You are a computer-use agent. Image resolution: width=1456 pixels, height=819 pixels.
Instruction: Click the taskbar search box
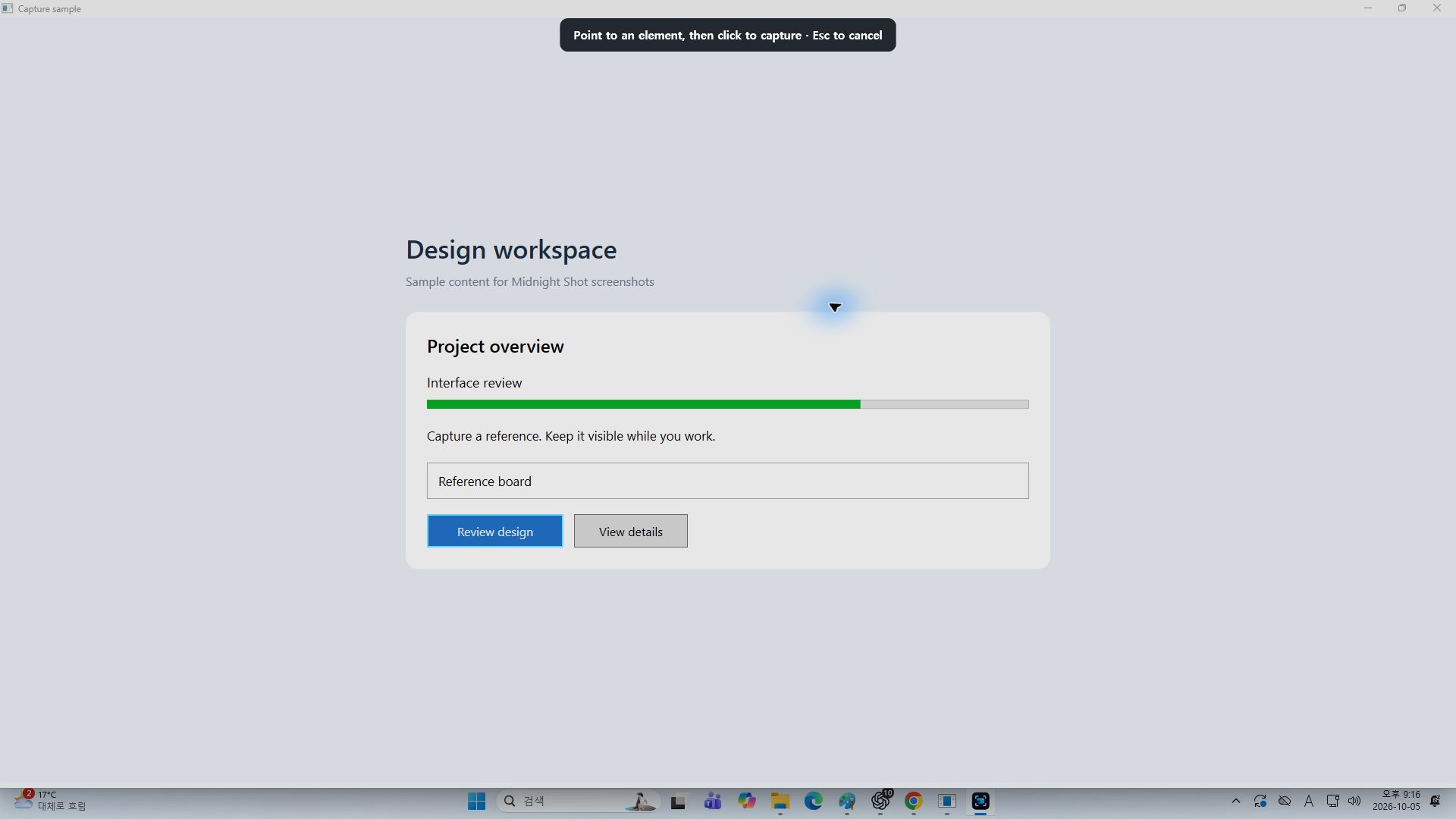(x=578, y=801)
